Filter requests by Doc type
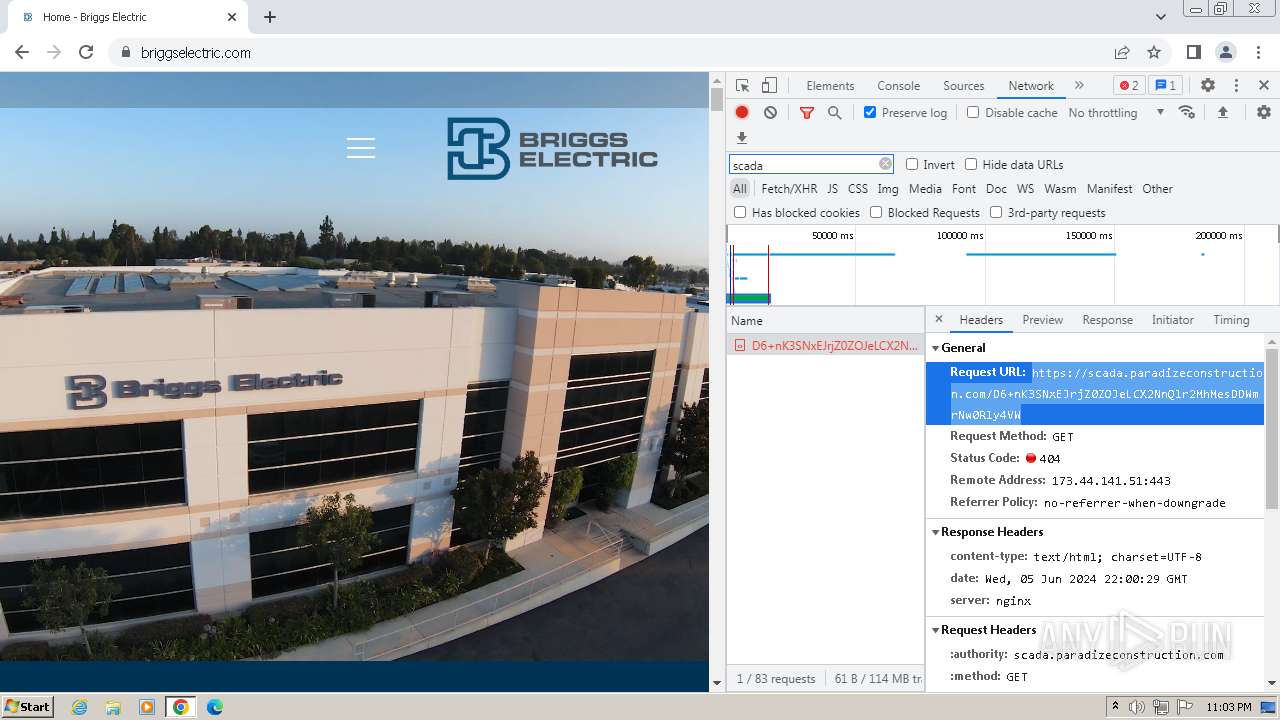The width and height of the screenshot is (1280, 720). [x=996, y=189]
